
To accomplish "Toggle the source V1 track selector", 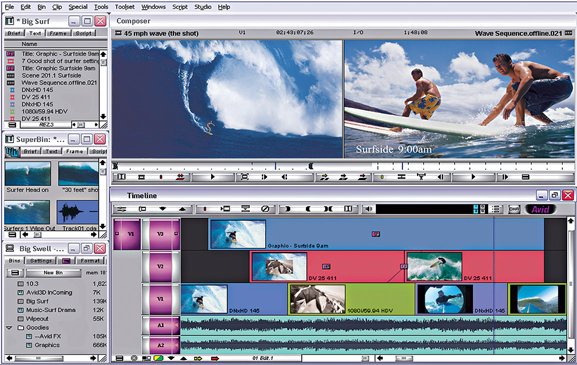I will pos(127,234).
